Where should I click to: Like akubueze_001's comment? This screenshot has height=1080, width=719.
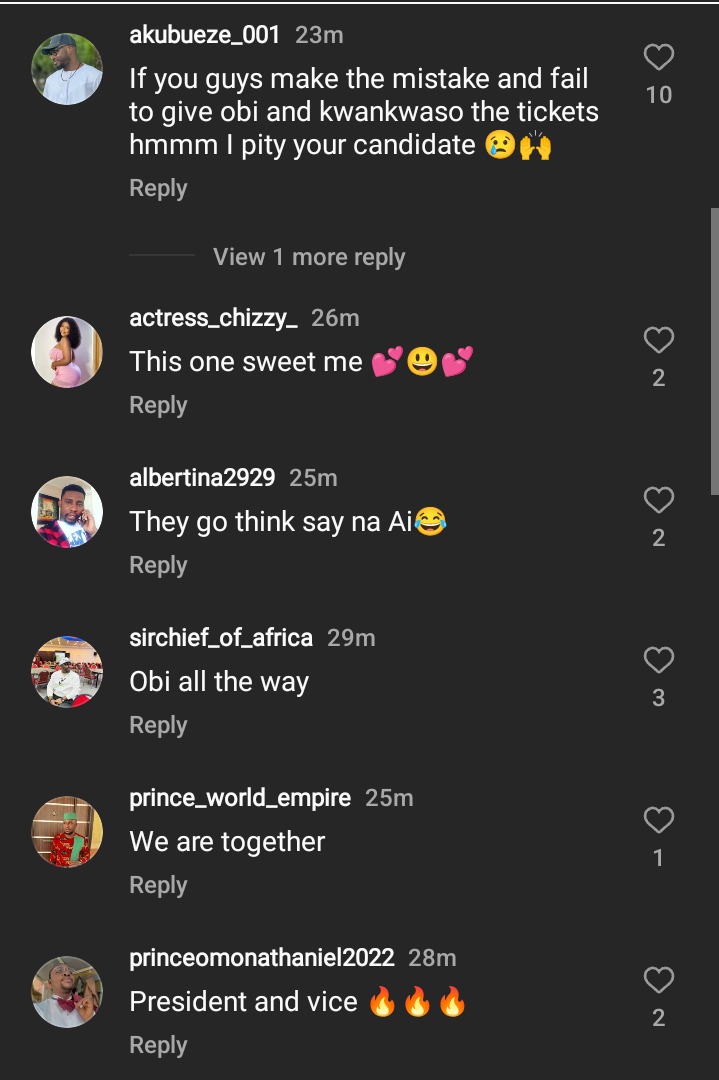pyautogui.click(x=658, y=59)
